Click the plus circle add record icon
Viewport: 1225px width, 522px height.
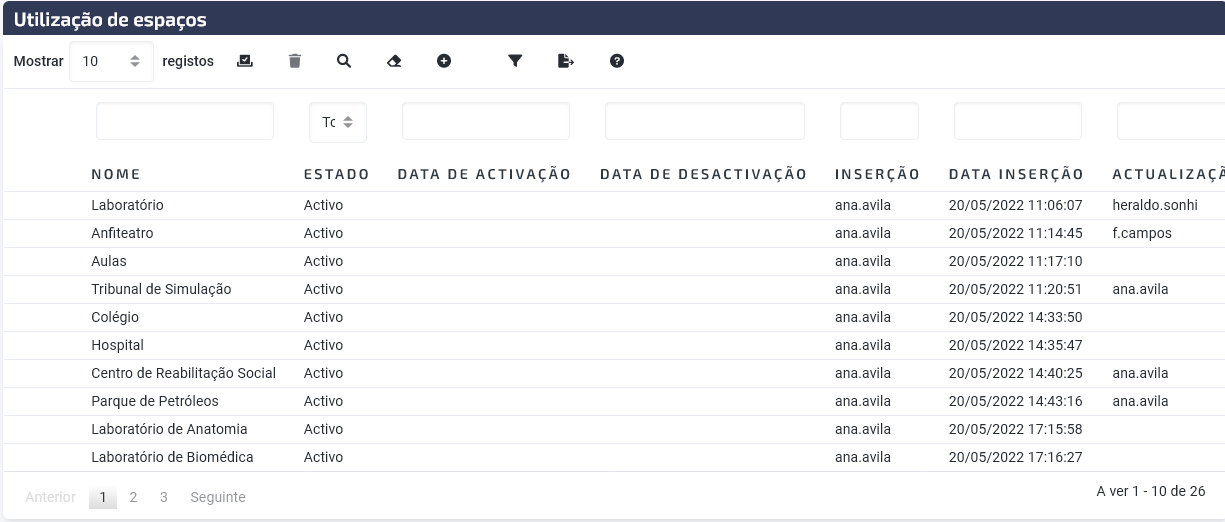[x=444, y=61]
